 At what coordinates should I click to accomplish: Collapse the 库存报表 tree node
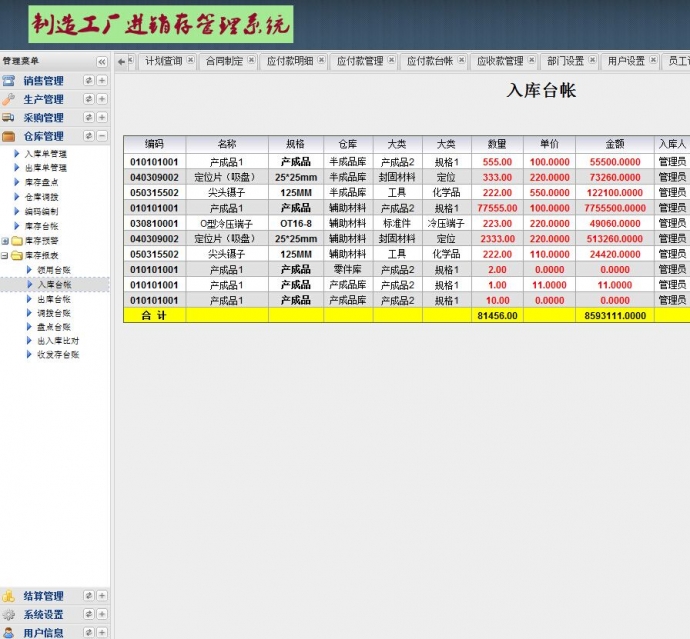tap(5, 255)
